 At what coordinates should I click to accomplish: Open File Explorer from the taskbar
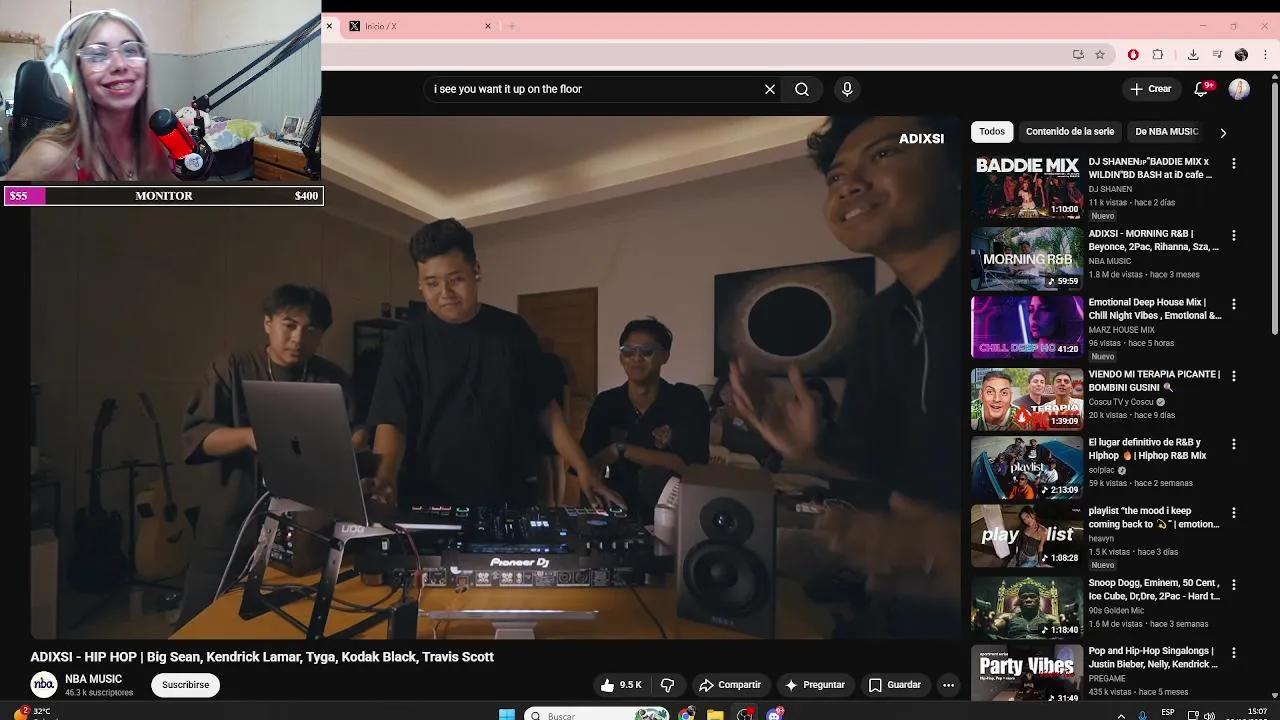click(x=715, y=714)
